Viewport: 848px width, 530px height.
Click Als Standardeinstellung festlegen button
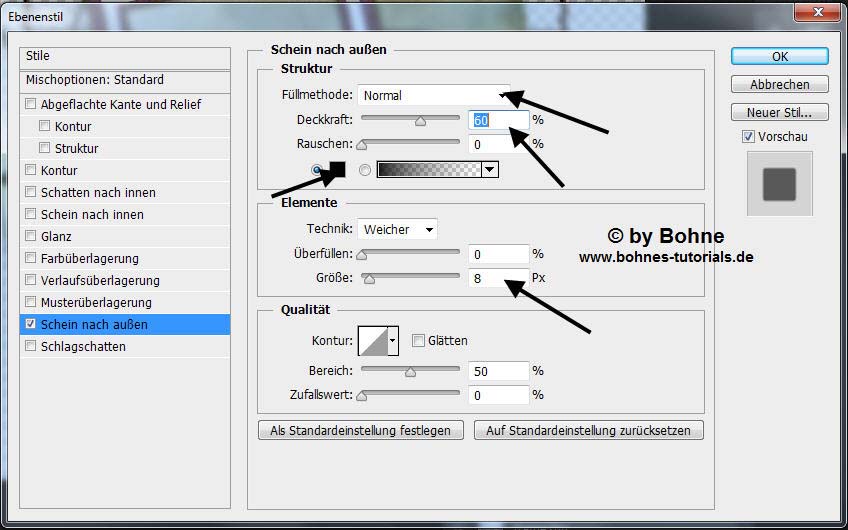pos(361,431)
